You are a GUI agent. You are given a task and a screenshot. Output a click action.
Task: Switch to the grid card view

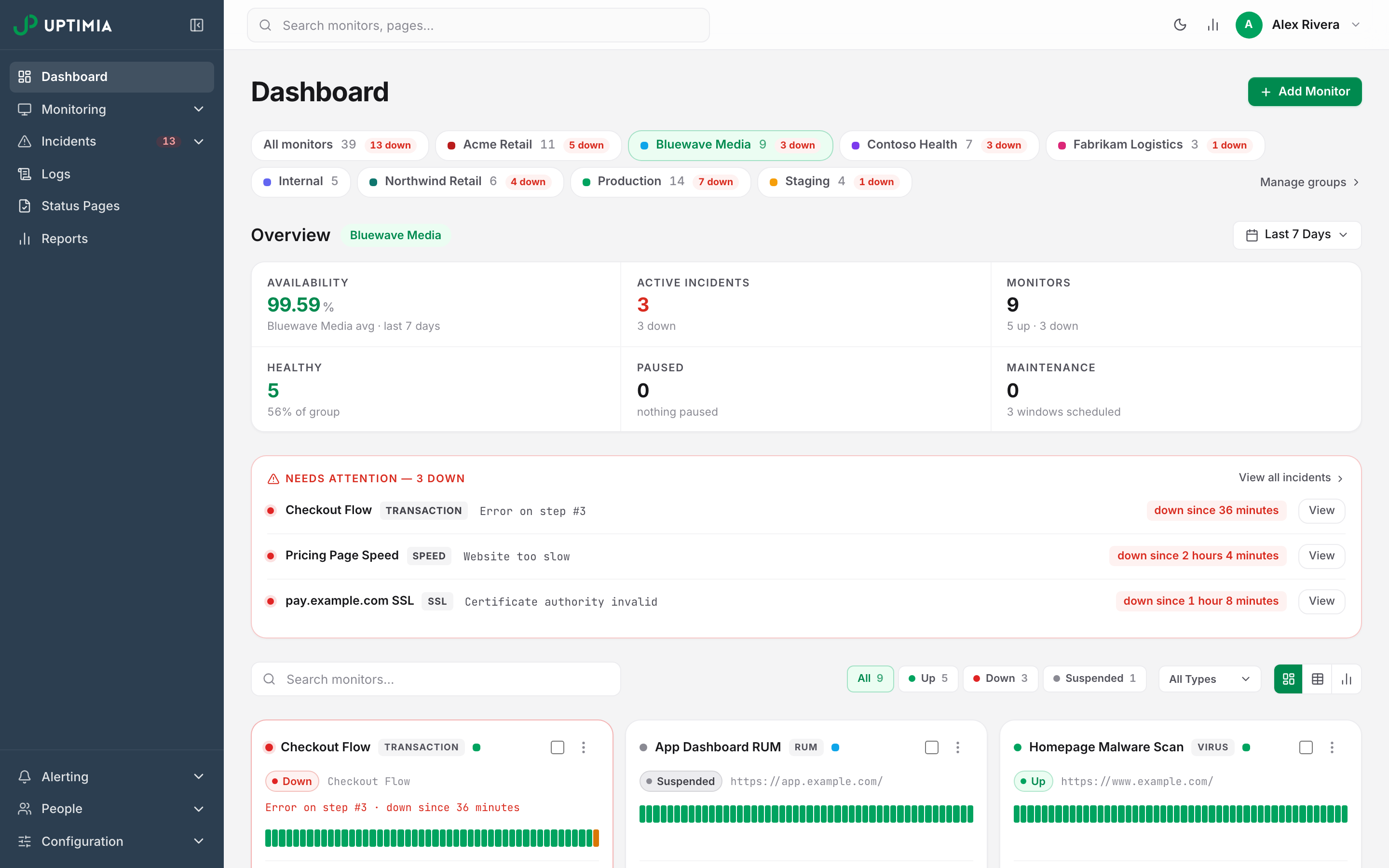tap(1288, 679)
